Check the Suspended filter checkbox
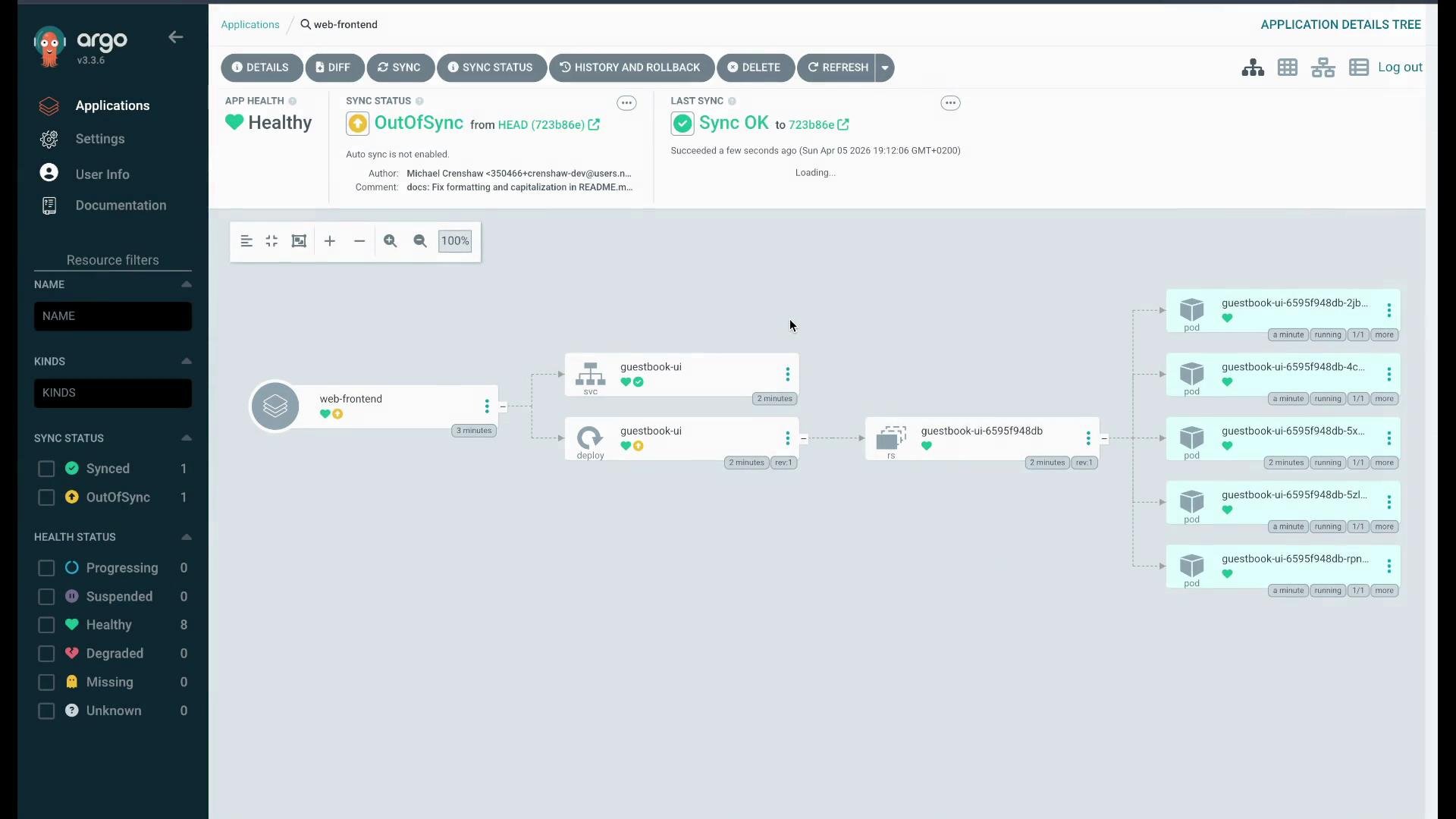This screenshot has height=819, width=1456. click(46, 597)
